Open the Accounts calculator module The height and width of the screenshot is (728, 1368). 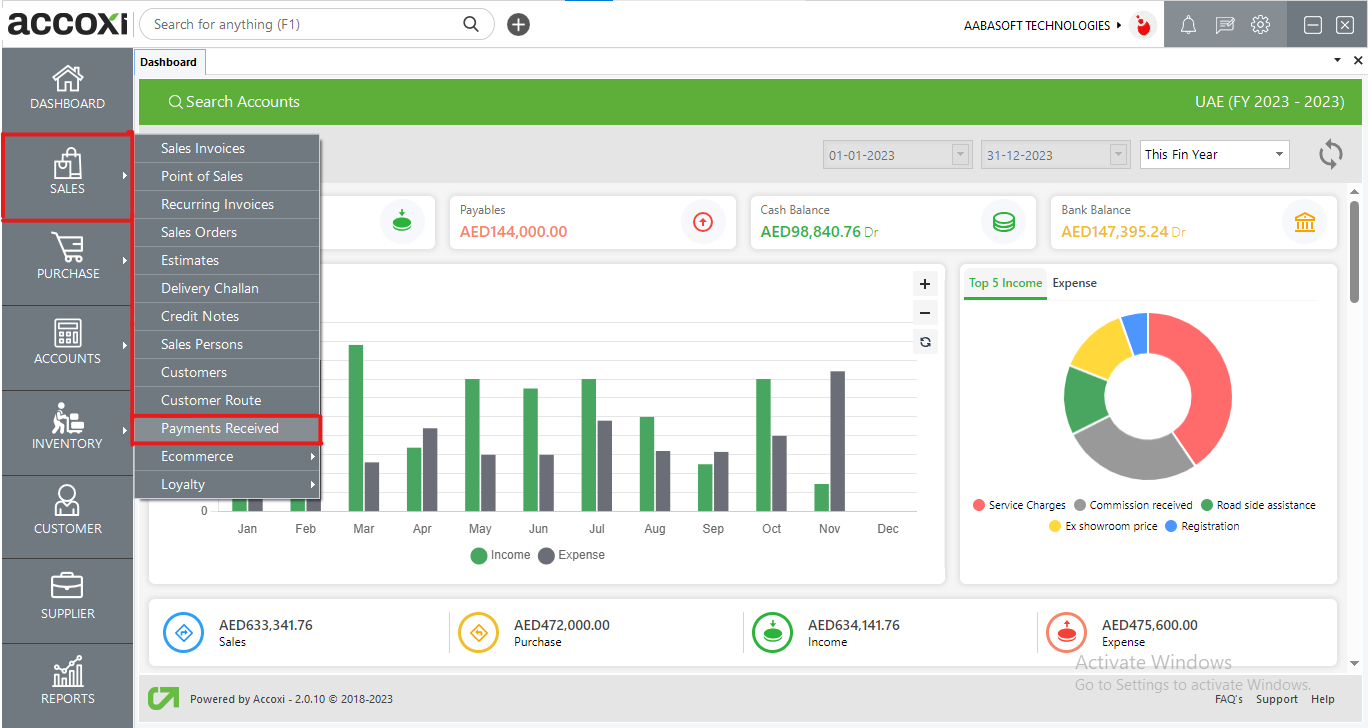pos(67,343)
